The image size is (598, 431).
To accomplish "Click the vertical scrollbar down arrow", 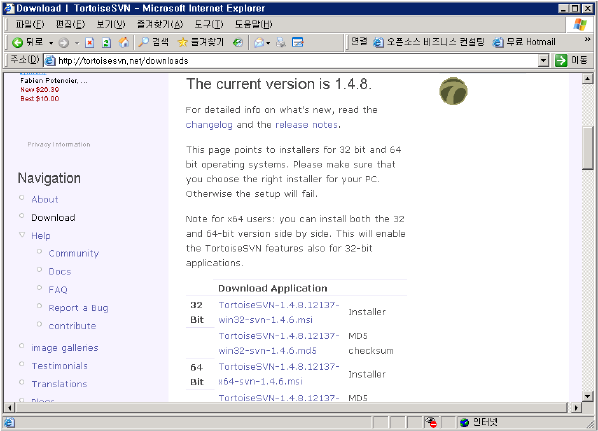I will click(x=587, y=397).
